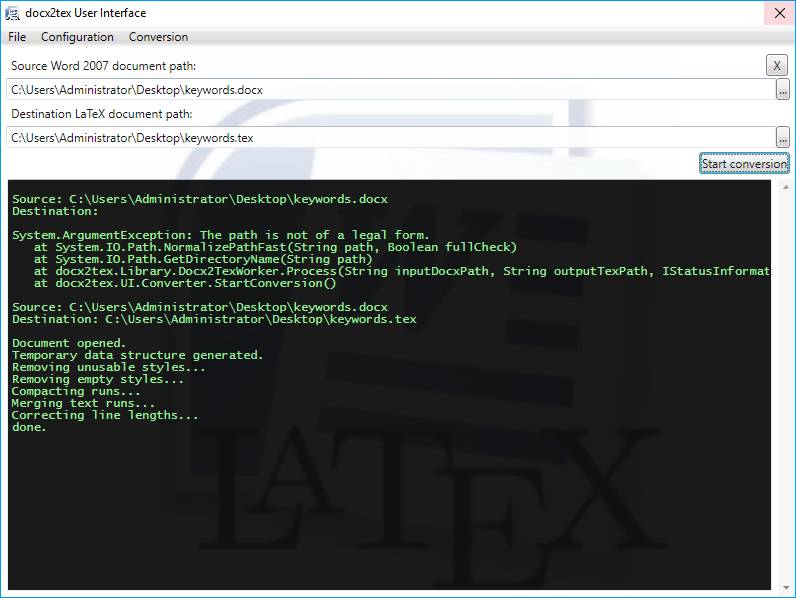Open the File menu
This screenshot has height=598, width=796.
click(17, 37)
